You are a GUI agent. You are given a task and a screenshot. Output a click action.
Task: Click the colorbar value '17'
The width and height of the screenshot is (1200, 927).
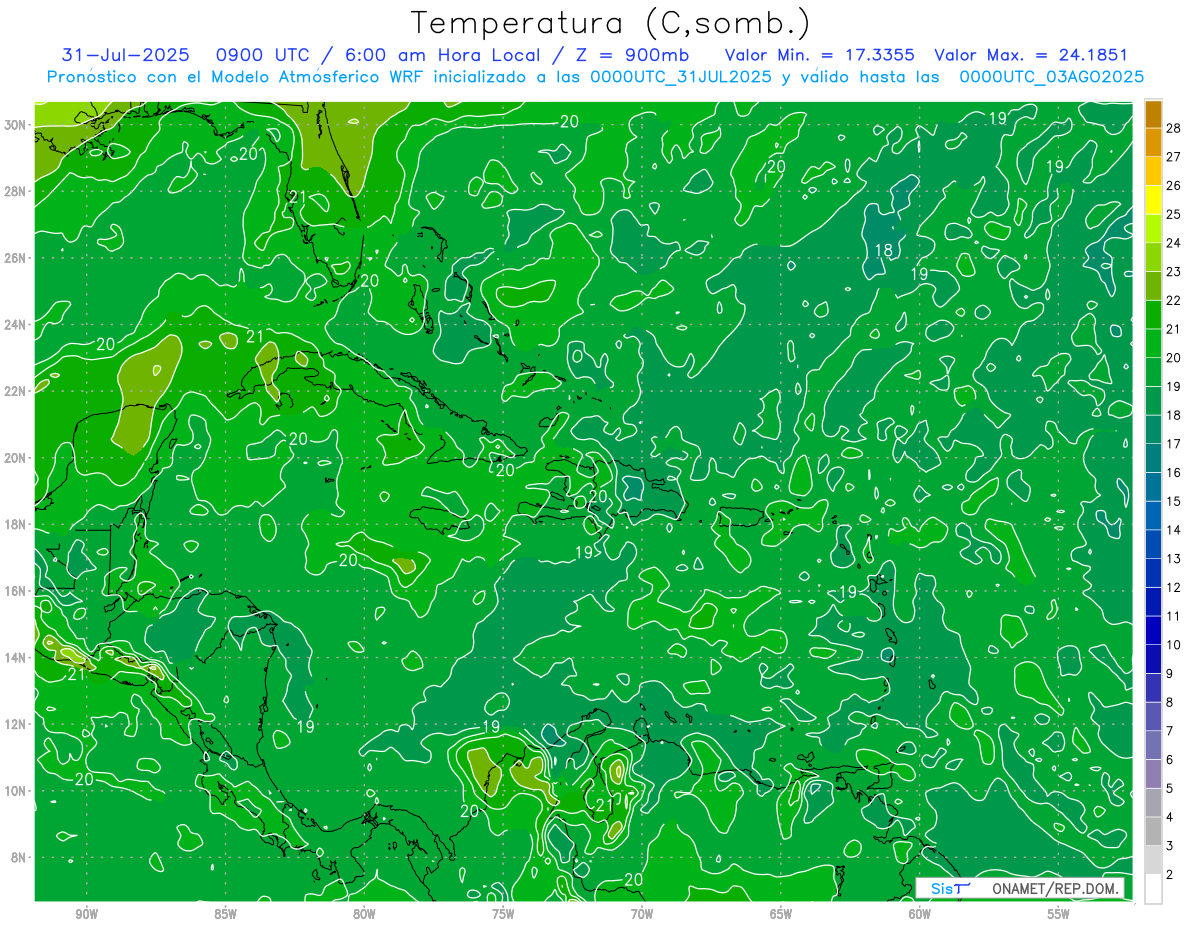coord(1173,444)
